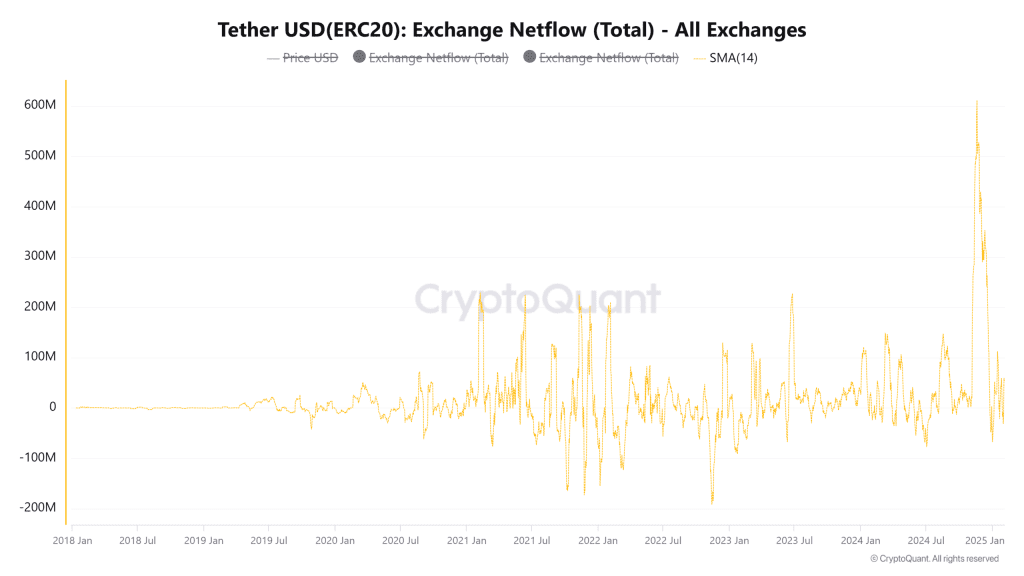Toggle the Price USD legend label
Screen dimensions: 1024x576
pyautogui.click(x=310, y=58)
